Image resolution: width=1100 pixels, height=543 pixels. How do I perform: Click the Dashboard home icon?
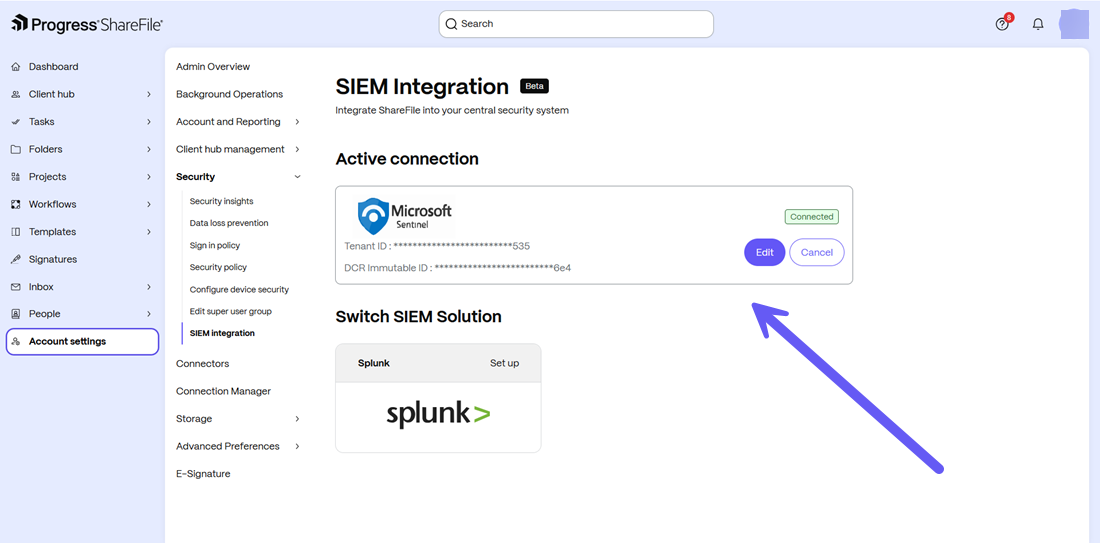point(15,67)
